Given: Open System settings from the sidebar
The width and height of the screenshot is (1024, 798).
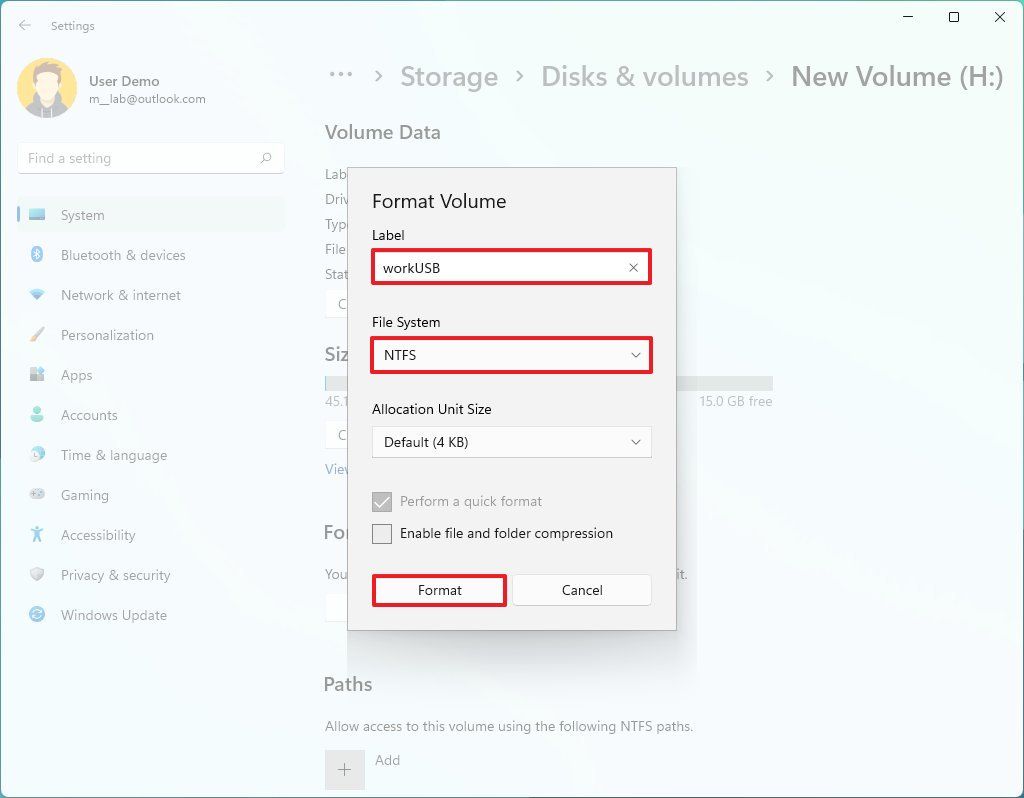Looking at the screenshot, I should pos(82,215).
